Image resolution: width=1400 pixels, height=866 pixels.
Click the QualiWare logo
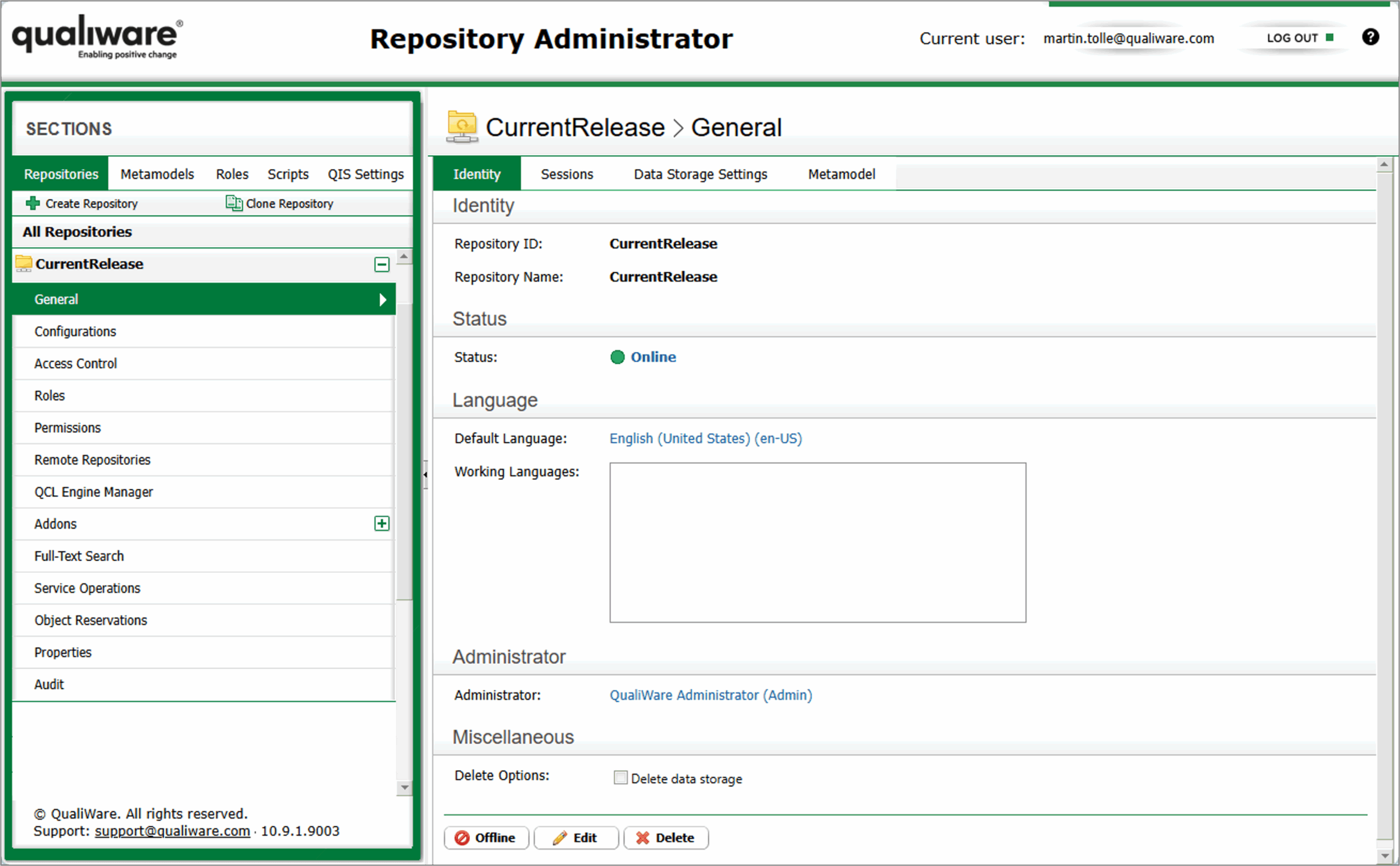pyautogui.click(x=97, y=37)
